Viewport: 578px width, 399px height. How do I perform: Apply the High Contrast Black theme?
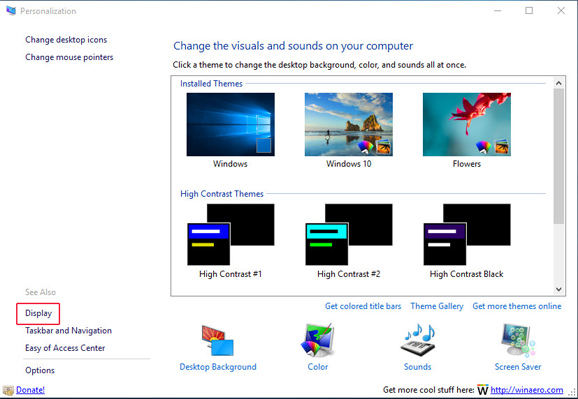[467, 235]
